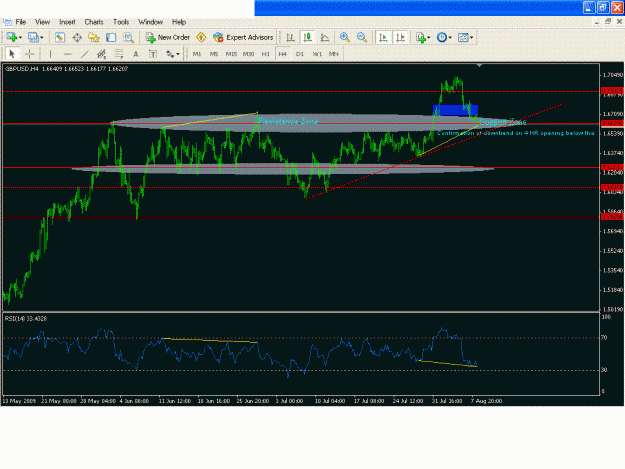Open the New Chart icon
Viewport: 625px width, 469px height.
[12, 37]
